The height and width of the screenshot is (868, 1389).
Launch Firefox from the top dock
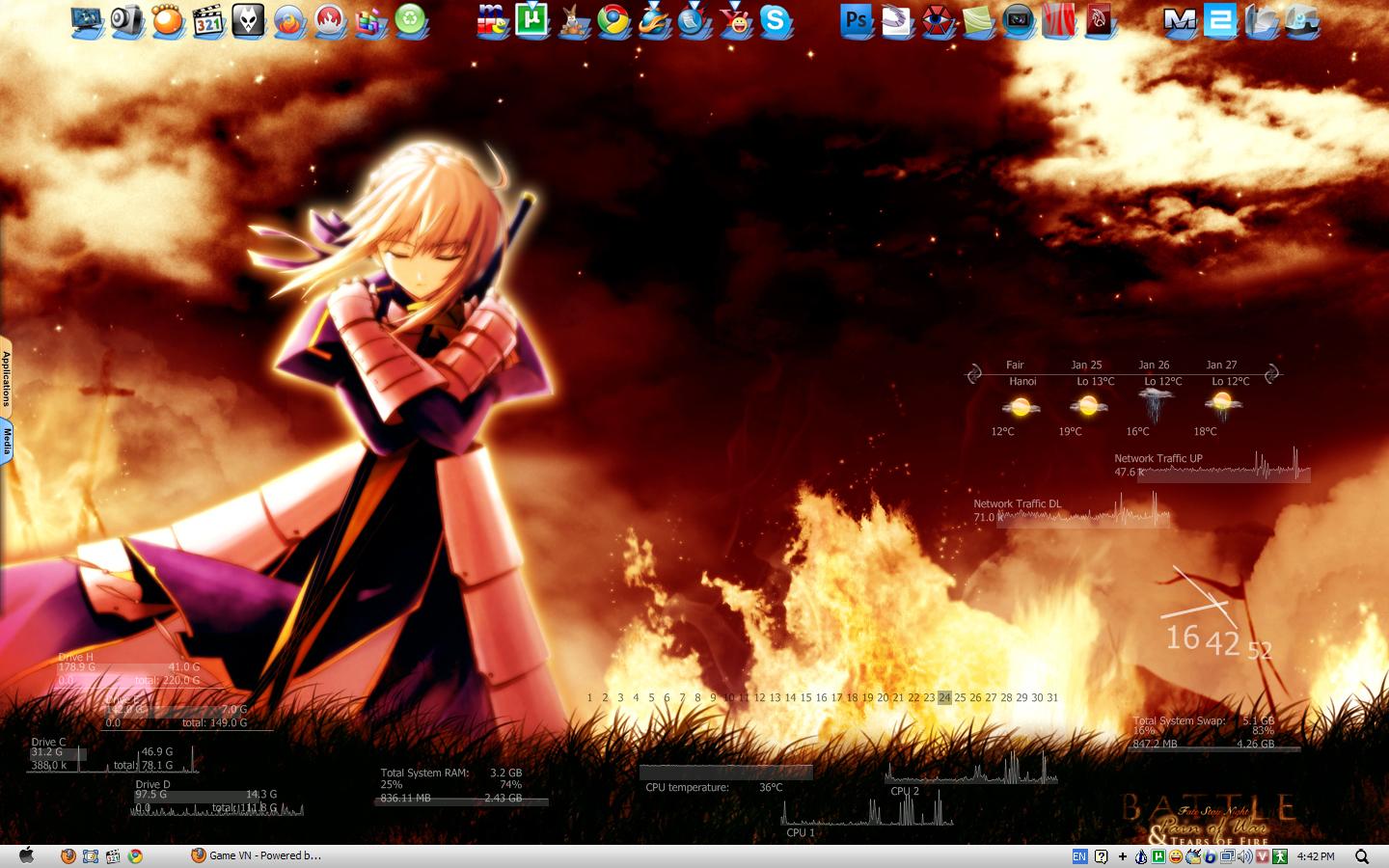(x=289, y=20)
